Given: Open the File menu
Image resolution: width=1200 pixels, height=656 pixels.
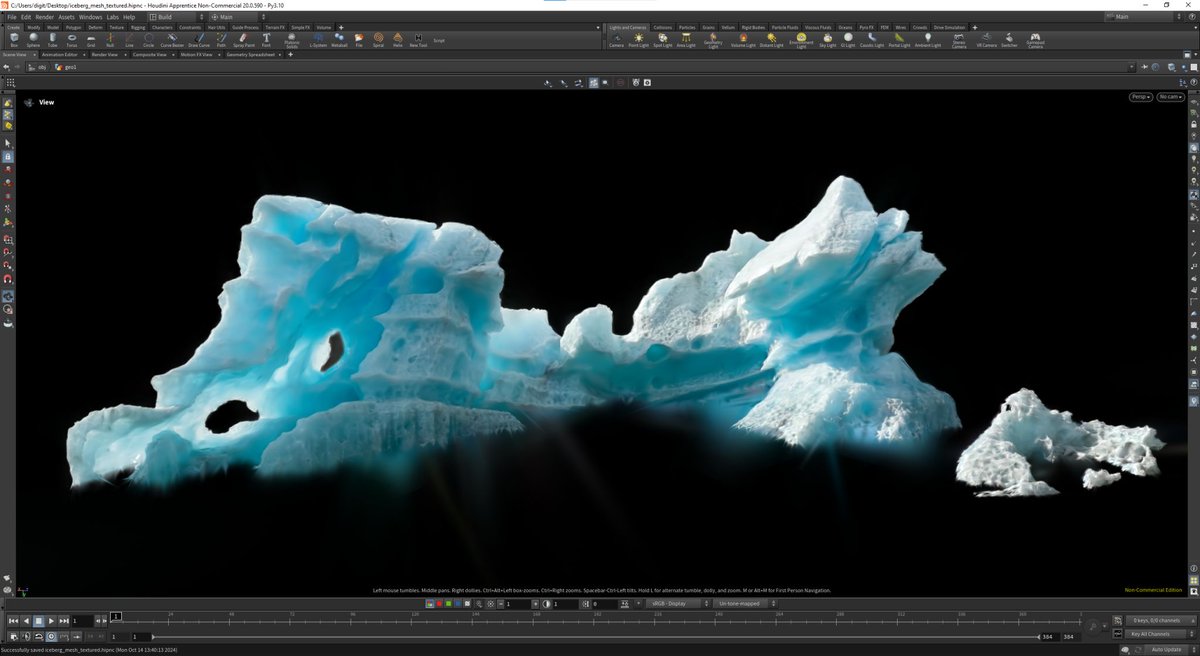Looking at the screenshot, I should click(11, 17).
